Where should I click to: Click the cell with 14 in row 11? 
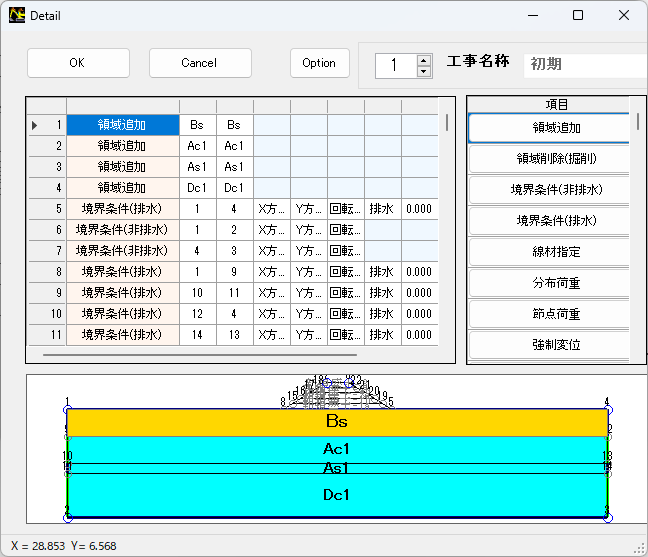pos(198,335)
